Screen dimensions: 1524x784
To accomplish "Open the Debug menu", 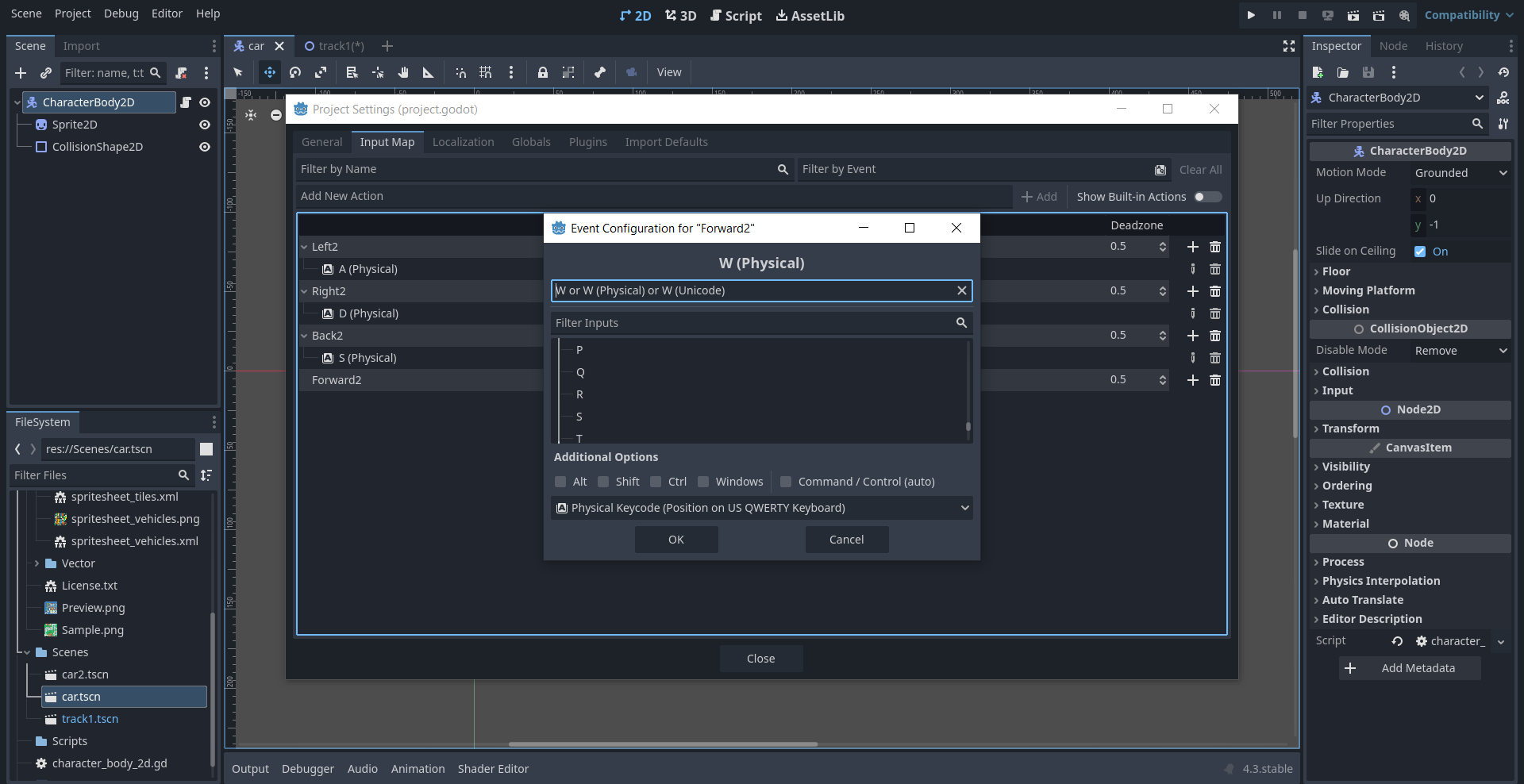I will pos(121,13).
